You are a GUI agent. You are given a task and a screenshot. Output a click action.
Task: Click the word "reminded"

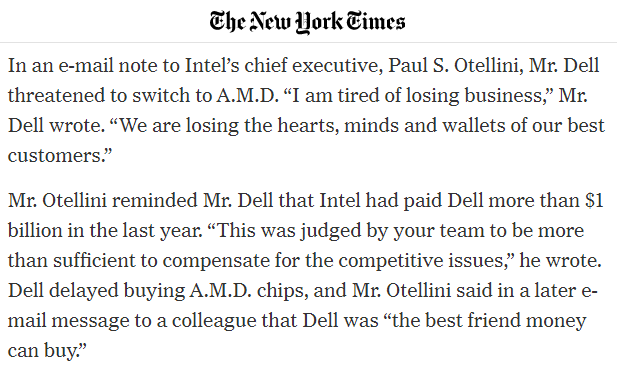tap(155, 200)
